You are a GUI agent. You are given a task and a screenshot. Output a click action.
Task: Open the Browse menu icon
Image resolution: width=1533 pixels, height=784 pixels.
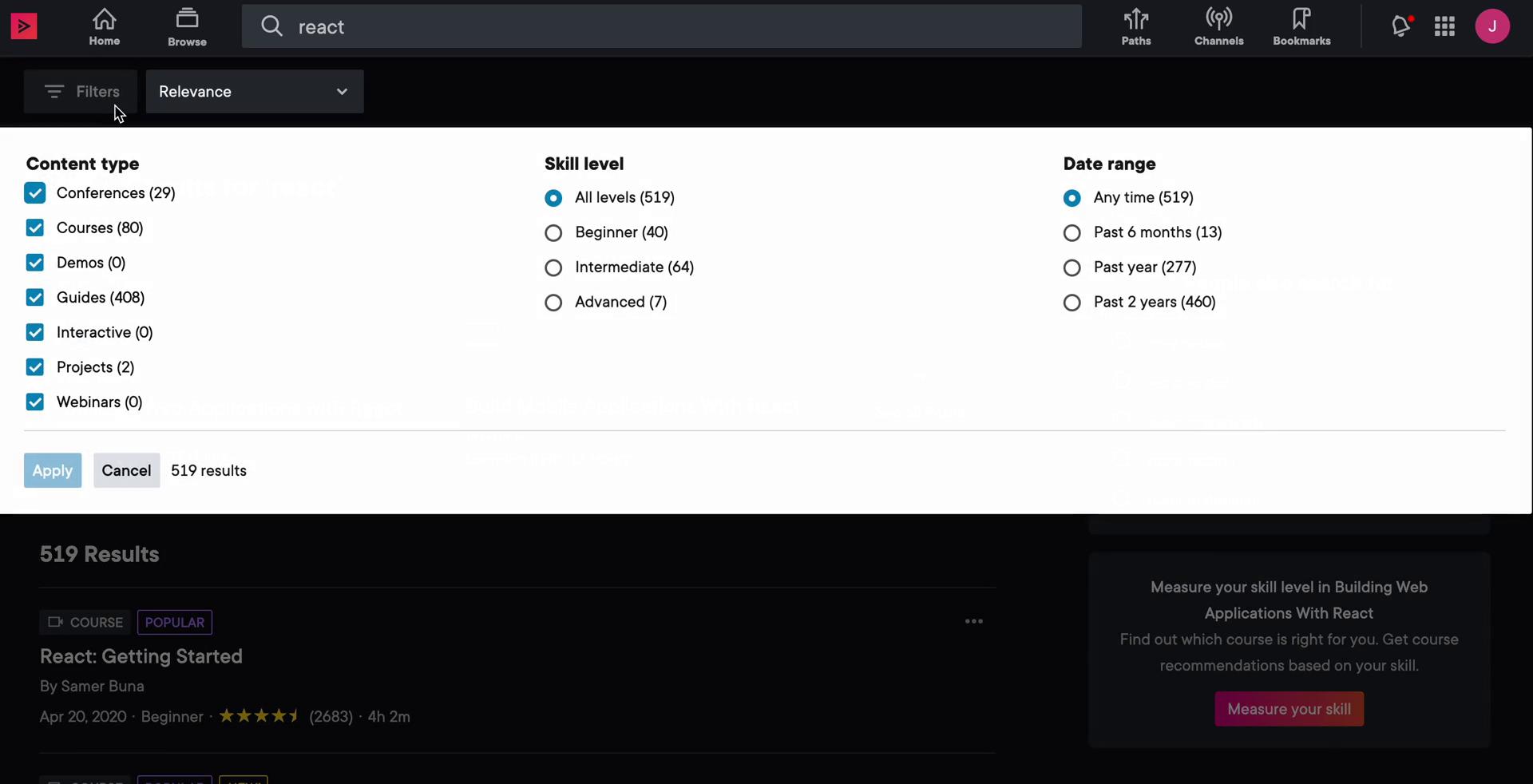[x=188, y=18]
